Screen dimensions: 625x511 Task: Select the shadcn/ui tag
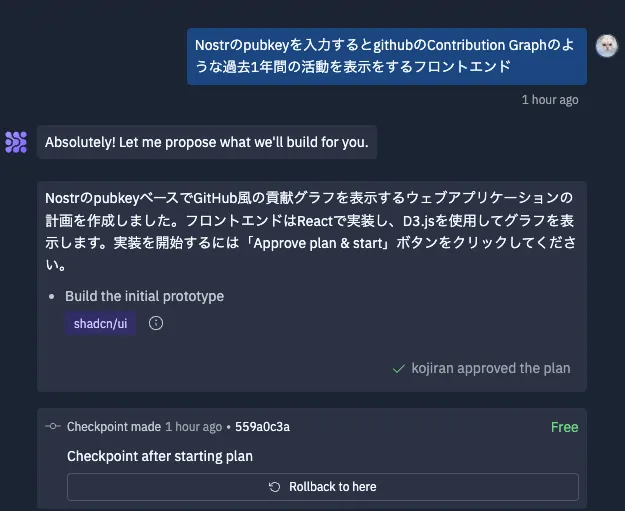click(x=100, y=323)
